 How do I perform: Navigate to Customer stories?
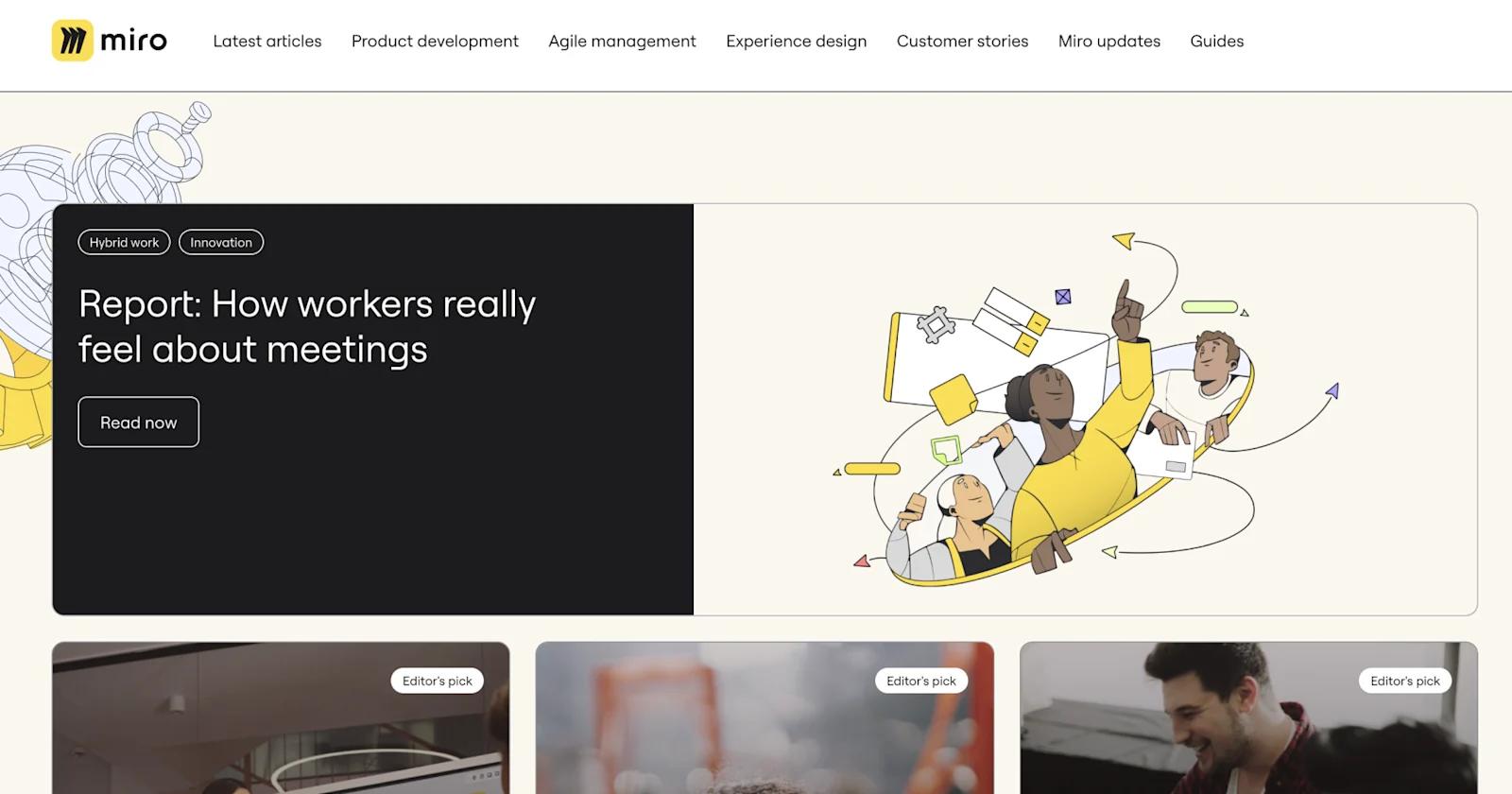point(962,42)
